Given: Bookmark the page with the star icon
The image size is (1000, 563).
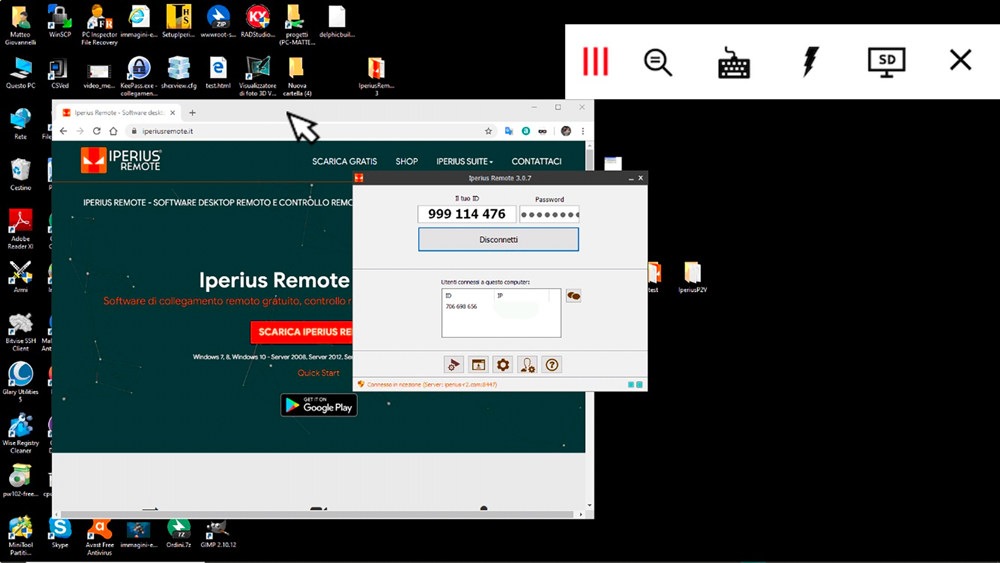Looking at the screenshot, I should point(489,131).
